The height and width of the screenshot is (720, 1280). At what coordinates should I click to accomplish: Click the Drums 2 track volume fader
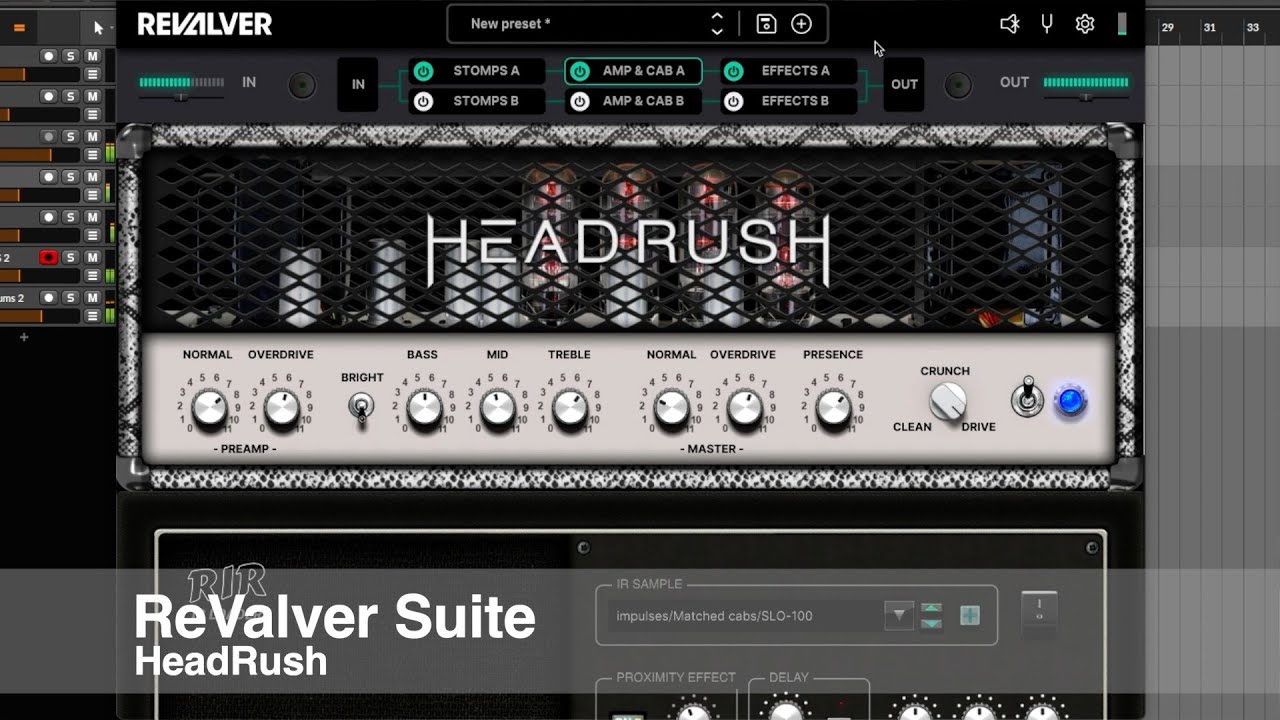click(x=40, y=316)
